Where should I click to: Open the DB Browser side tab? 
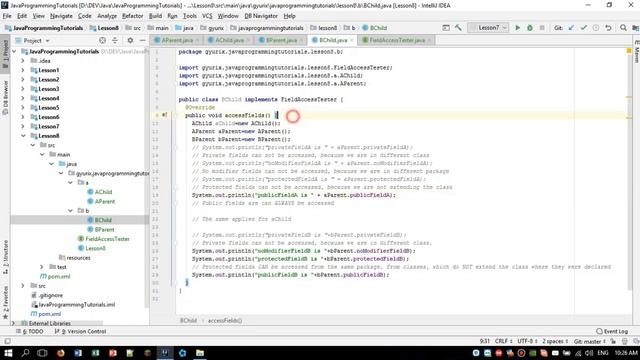(x=5, y=97)
